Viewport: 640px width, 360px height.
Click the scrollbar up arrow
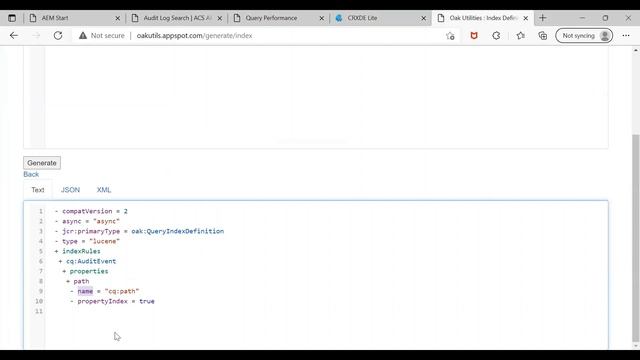(x=636, y=50)
